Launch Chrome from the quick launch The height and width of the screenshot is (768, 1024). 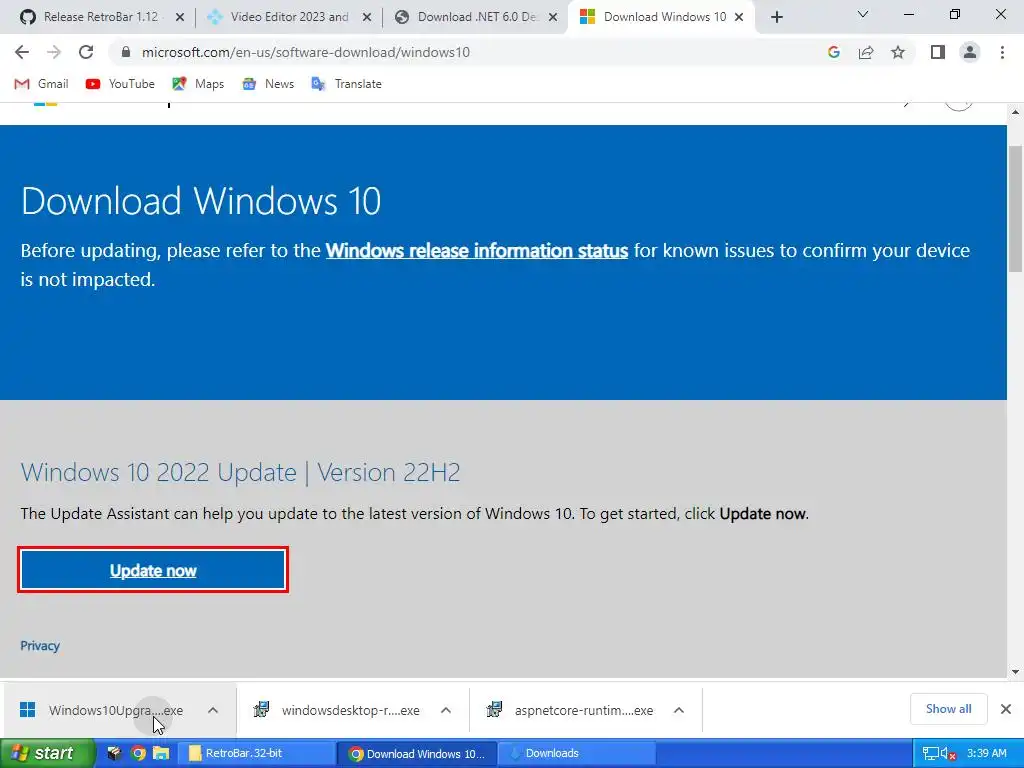click(138, 754)
